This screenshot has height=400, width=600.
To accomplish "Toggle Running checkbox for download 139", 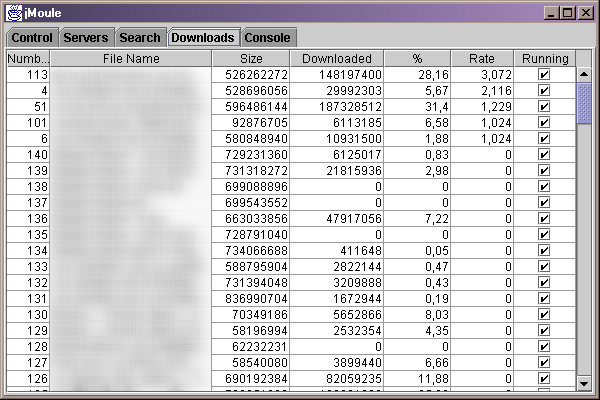I will [x=544, y=171].
